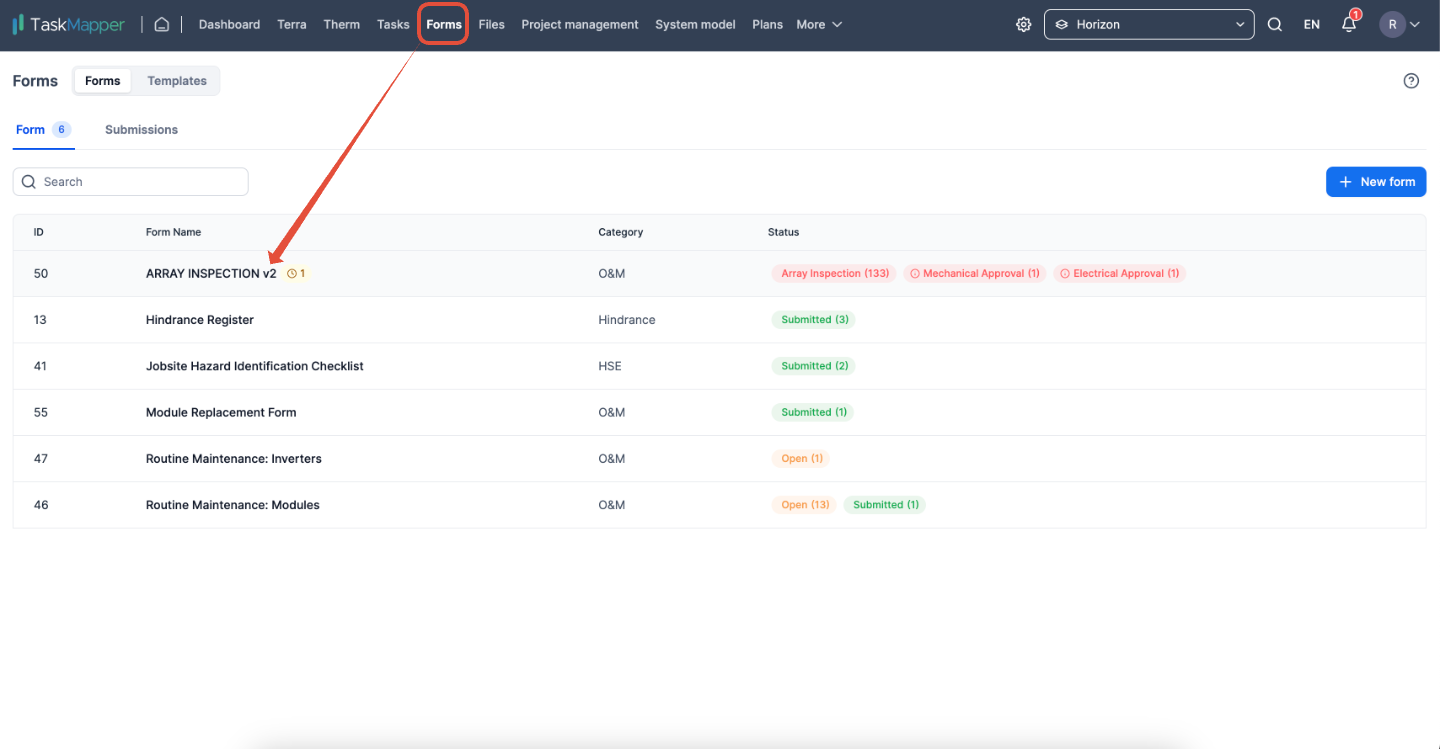Image resolution: width=1440 pixels, height=749 pixels.
Task: Click Submitted (1) badge in Module Replacement row
Action: click(813, 412)
